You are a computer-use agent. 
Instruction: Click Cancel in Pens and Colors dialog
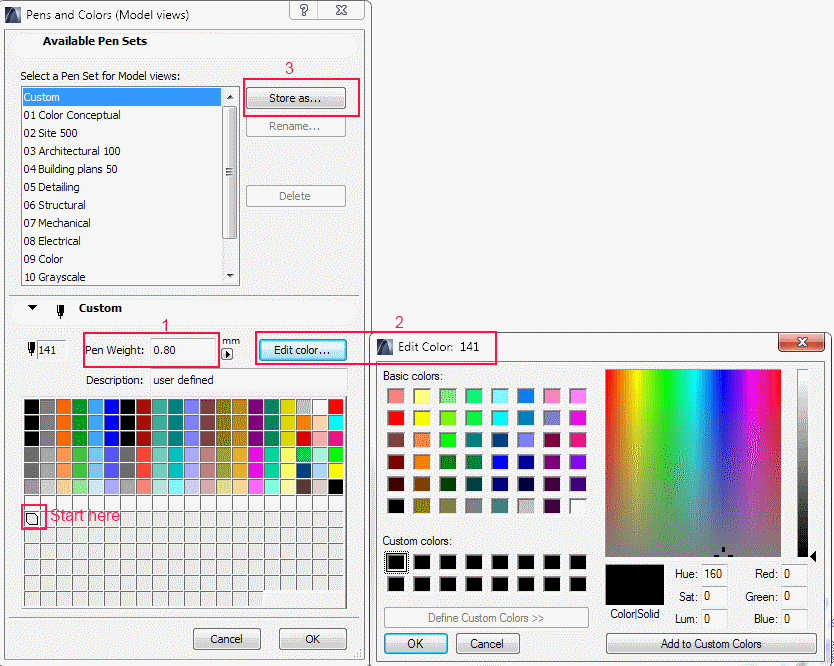click(x=227, y=639)
